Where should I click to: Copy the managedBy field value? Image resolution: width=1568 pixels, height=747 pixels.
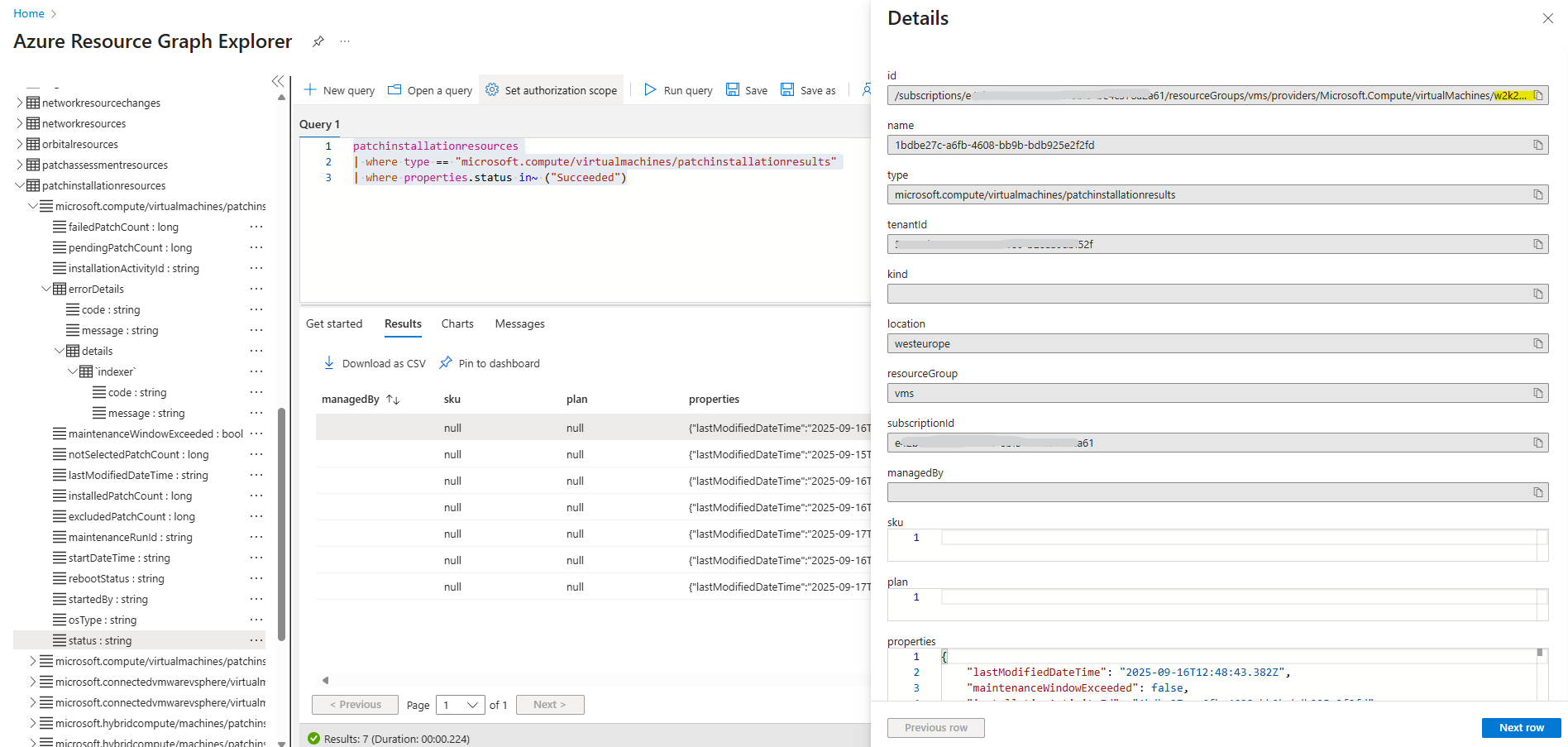1538,493
